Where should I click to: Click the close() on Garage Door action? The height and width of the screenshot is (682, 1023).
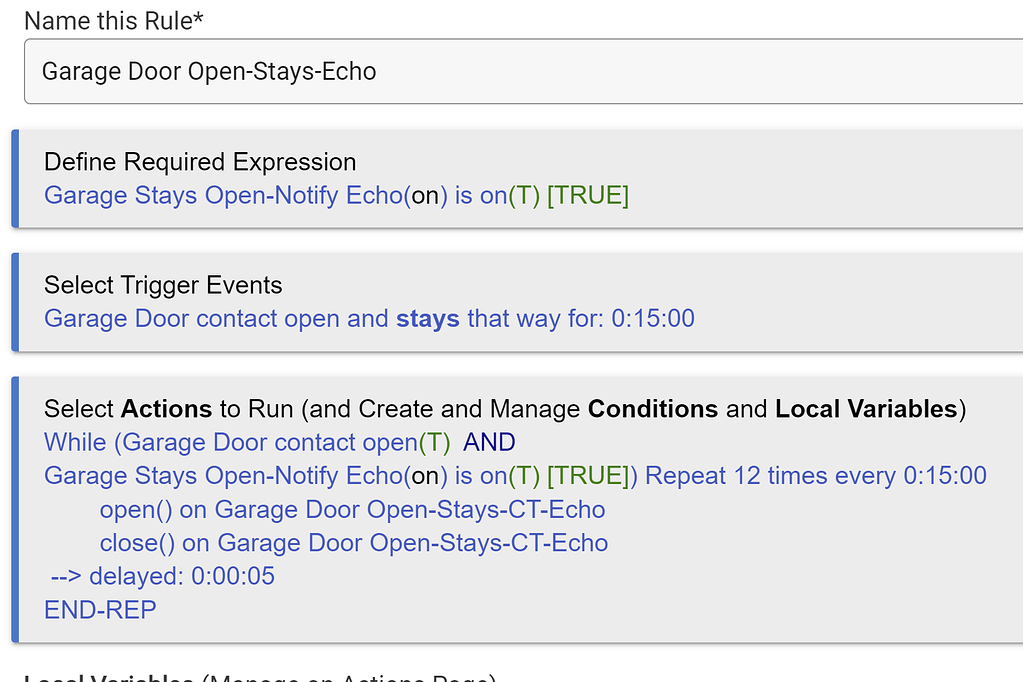(354, 542)
